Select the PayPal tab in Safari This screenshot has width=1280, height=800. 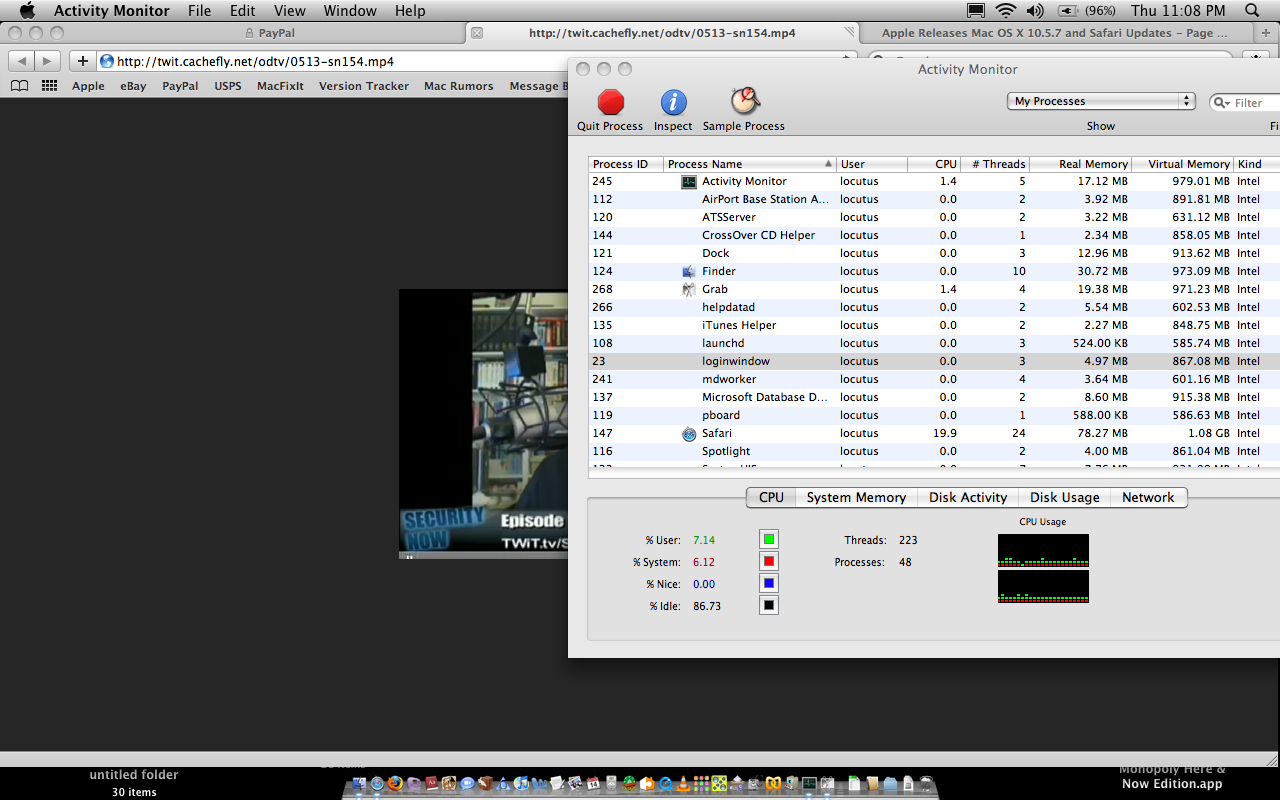[x=270, y=33]
